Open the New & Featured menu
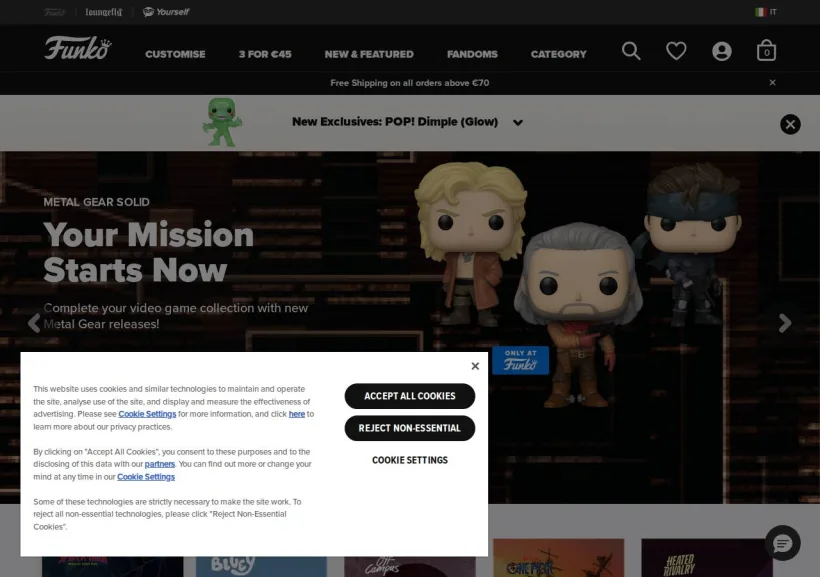This screenshot has width=820, height=577. pos(369,54)
